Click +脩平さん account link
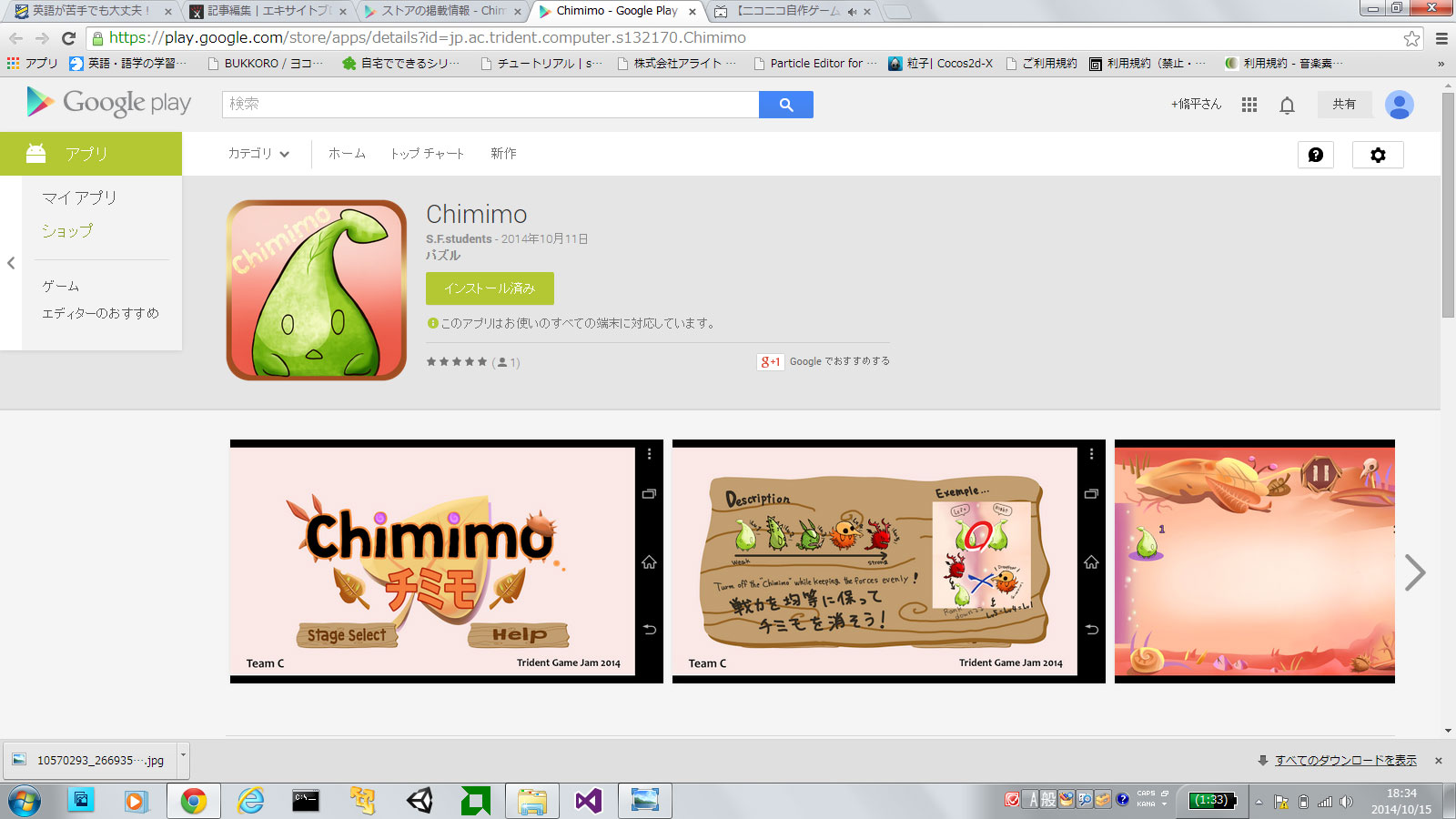The image size is (1456, 819). click(x=1196, y=105)
